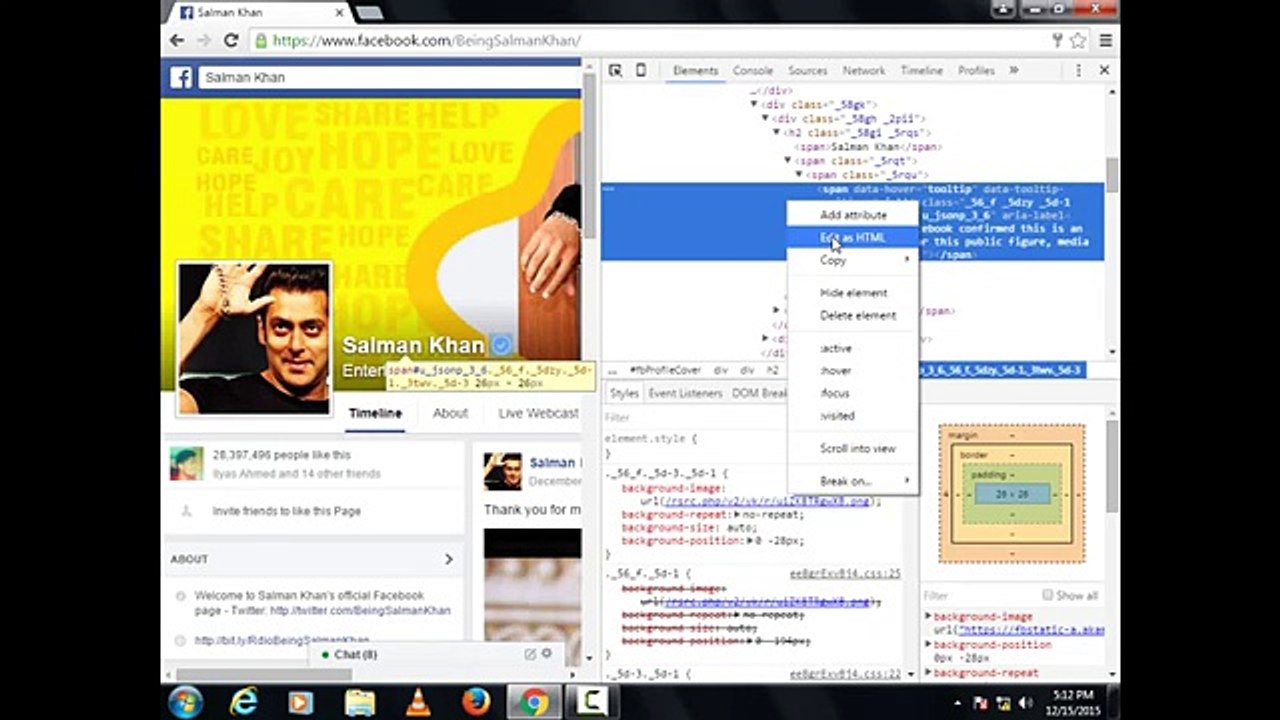1280x720 pixels.
Task: Click Salman Khan's profile picture thumbnail
Action: click(254, 338)
